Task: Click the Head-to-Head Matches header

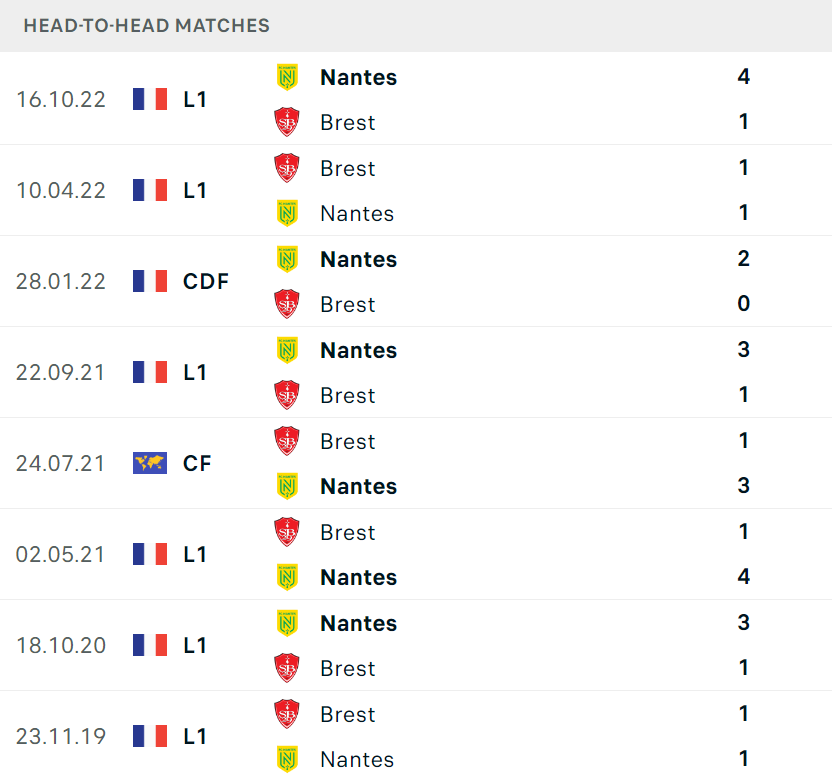Action: coord(146,25)
